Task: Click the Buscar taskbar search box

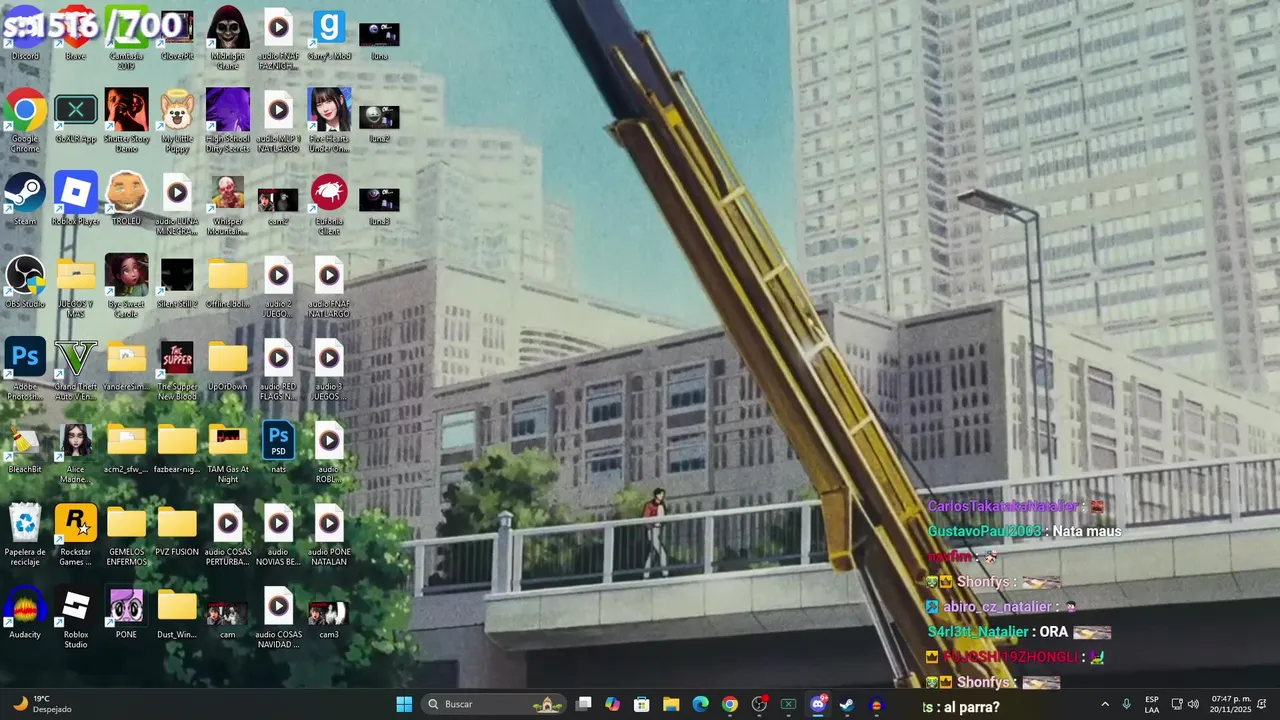Action: pos(495,704)
